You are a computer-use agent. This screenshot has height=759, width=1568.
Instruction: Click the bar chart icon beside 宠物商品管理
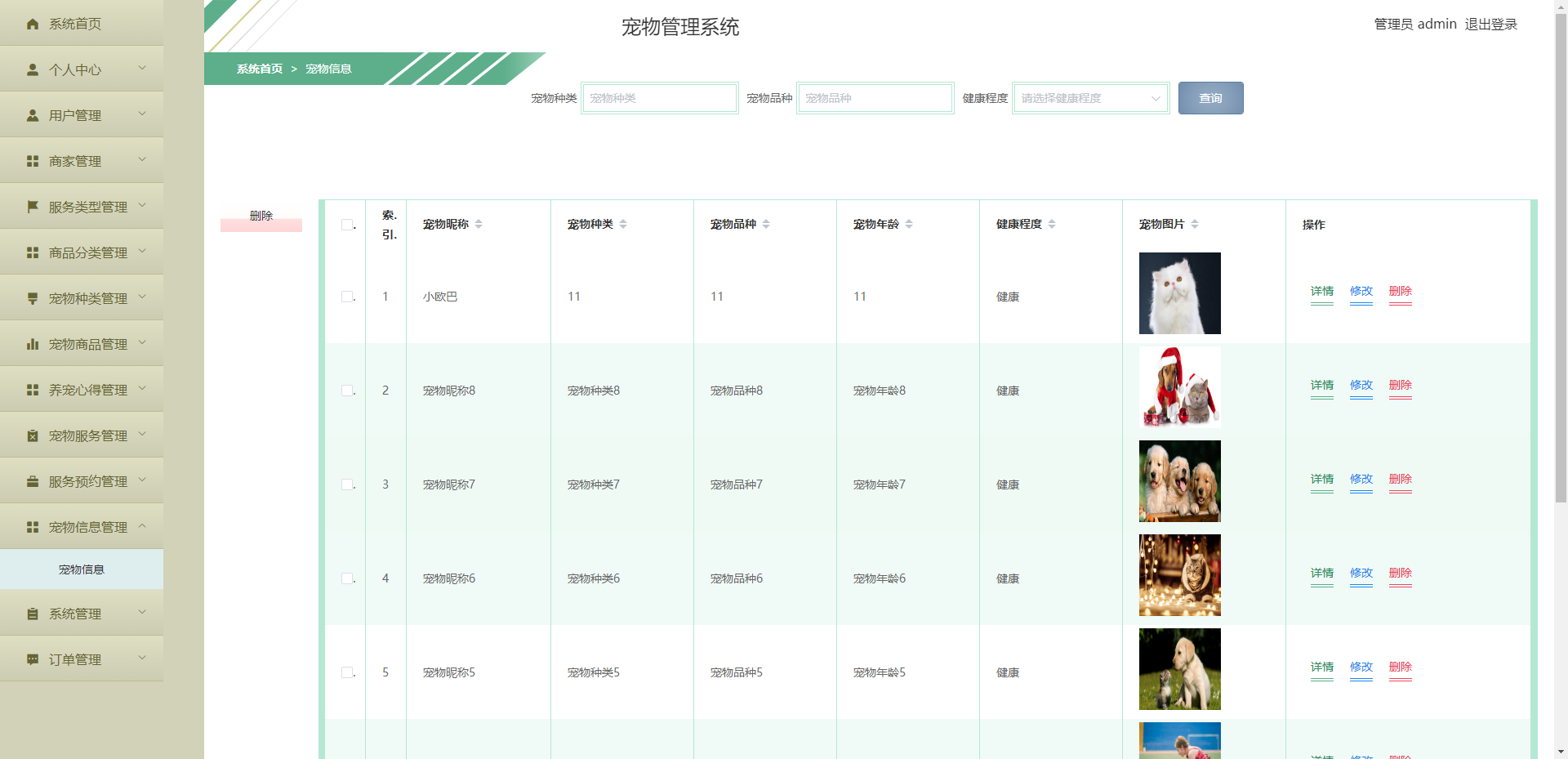click(33, 345)
